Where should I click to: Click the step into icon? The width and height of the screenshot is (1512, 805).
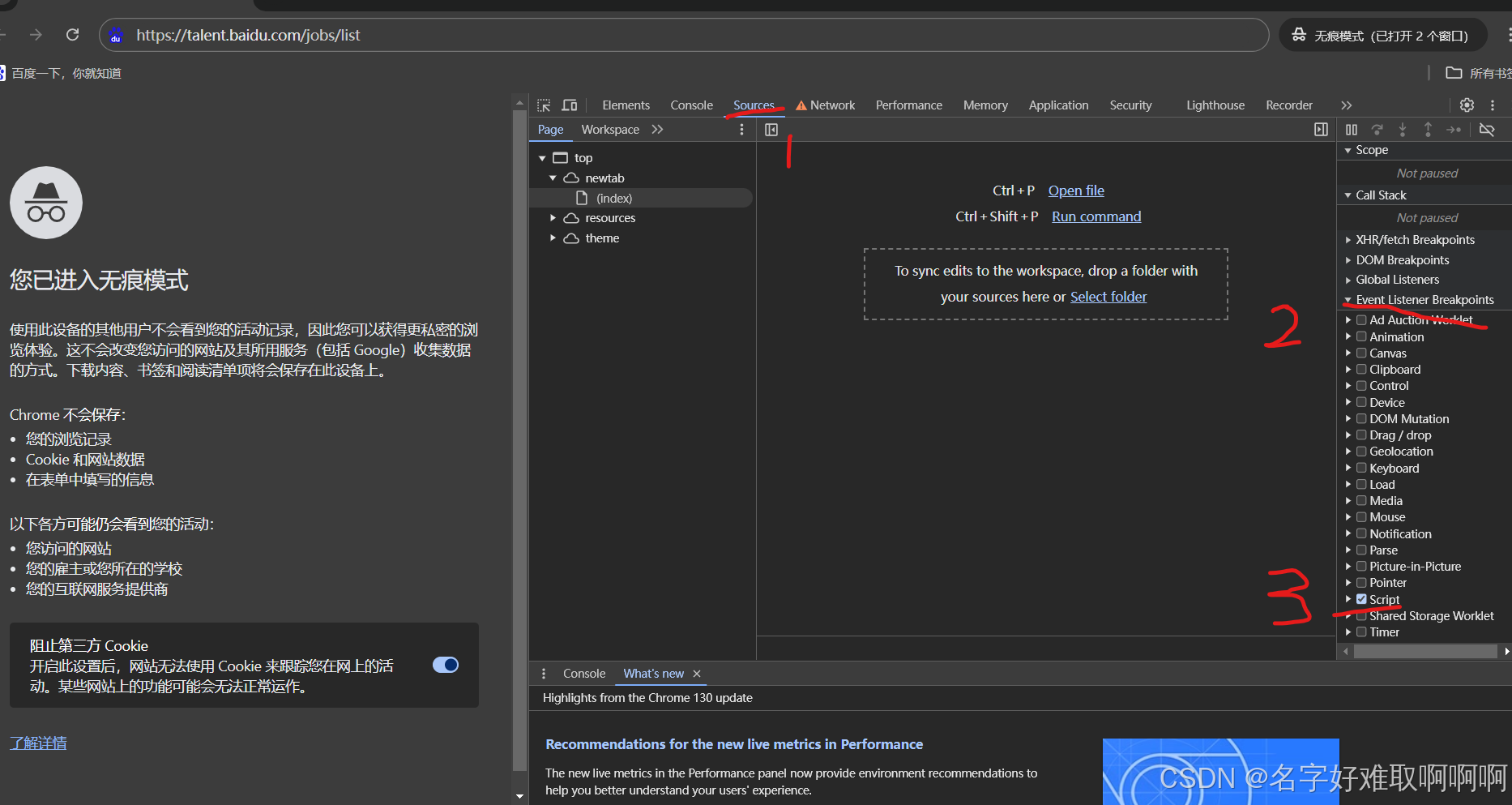pyautogui.click(x=1403, y=130)
